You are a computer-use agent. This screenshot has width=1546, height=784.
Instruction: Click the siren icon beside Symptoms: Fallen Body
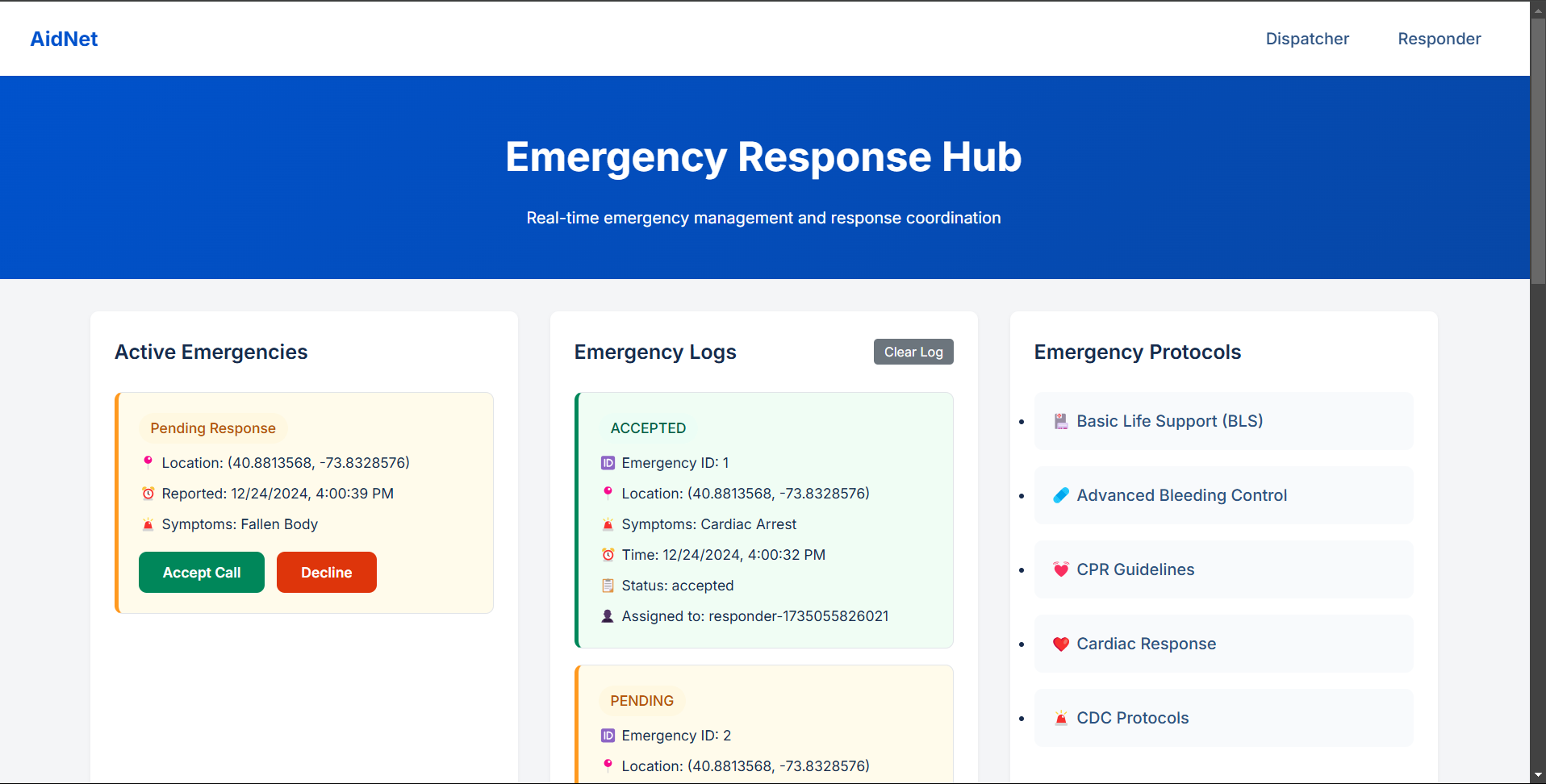click(x=148, y=524)
